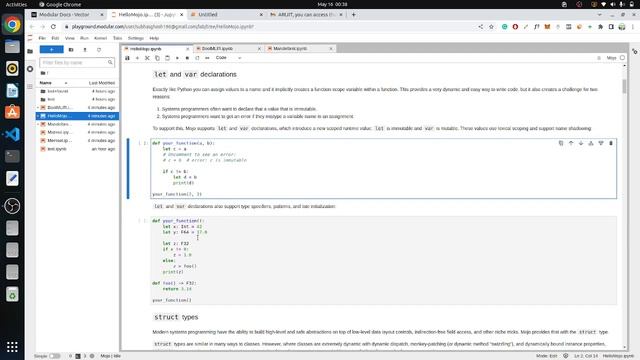Select the BoolMLIR notebook in file list
Screen dimensions: 640x360
click(x=77, y=107)
